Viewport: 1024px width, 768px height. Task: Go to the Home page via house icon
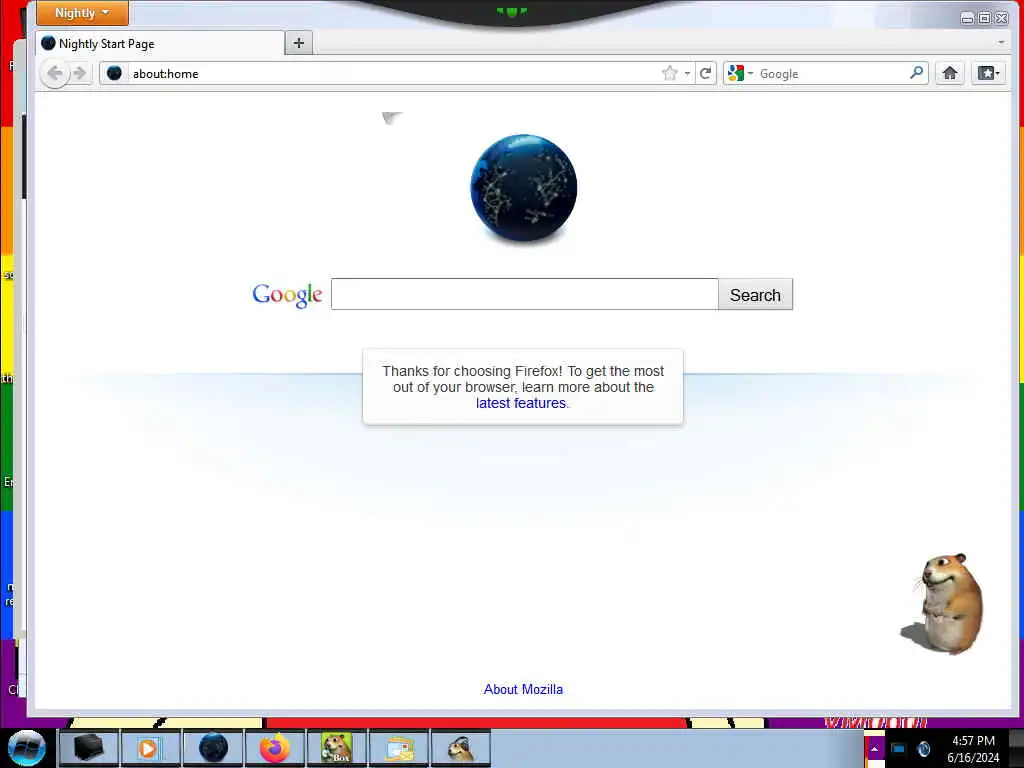pos(950,73)
